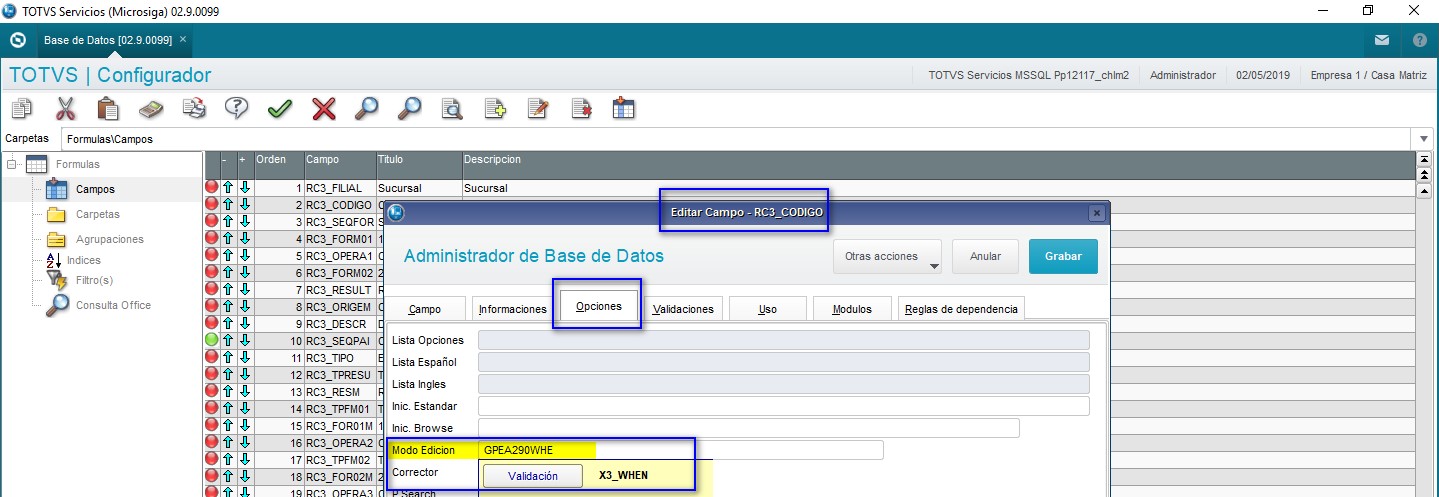1439x497 pixels.
Task: Click the grid scroll-to-top arrow
Action: tap(1424, 160)
